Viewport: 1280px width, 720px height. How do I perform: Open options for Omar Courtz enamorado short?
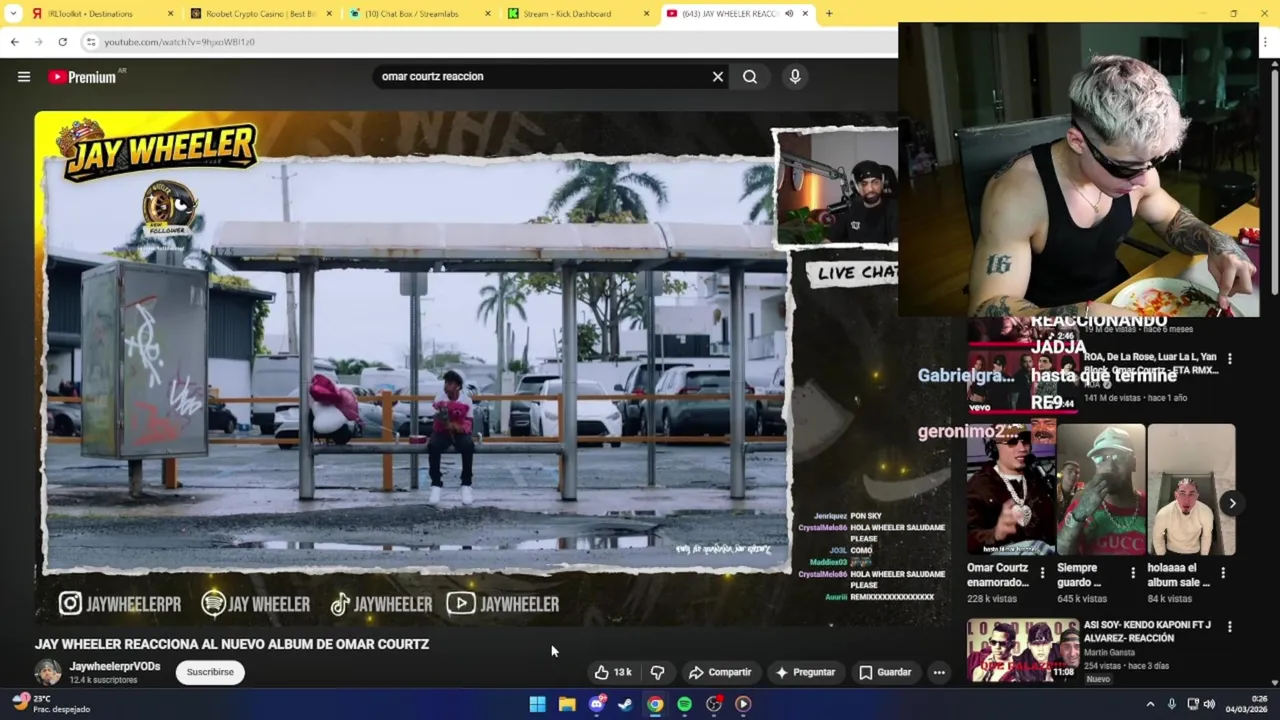point(1042,573)
